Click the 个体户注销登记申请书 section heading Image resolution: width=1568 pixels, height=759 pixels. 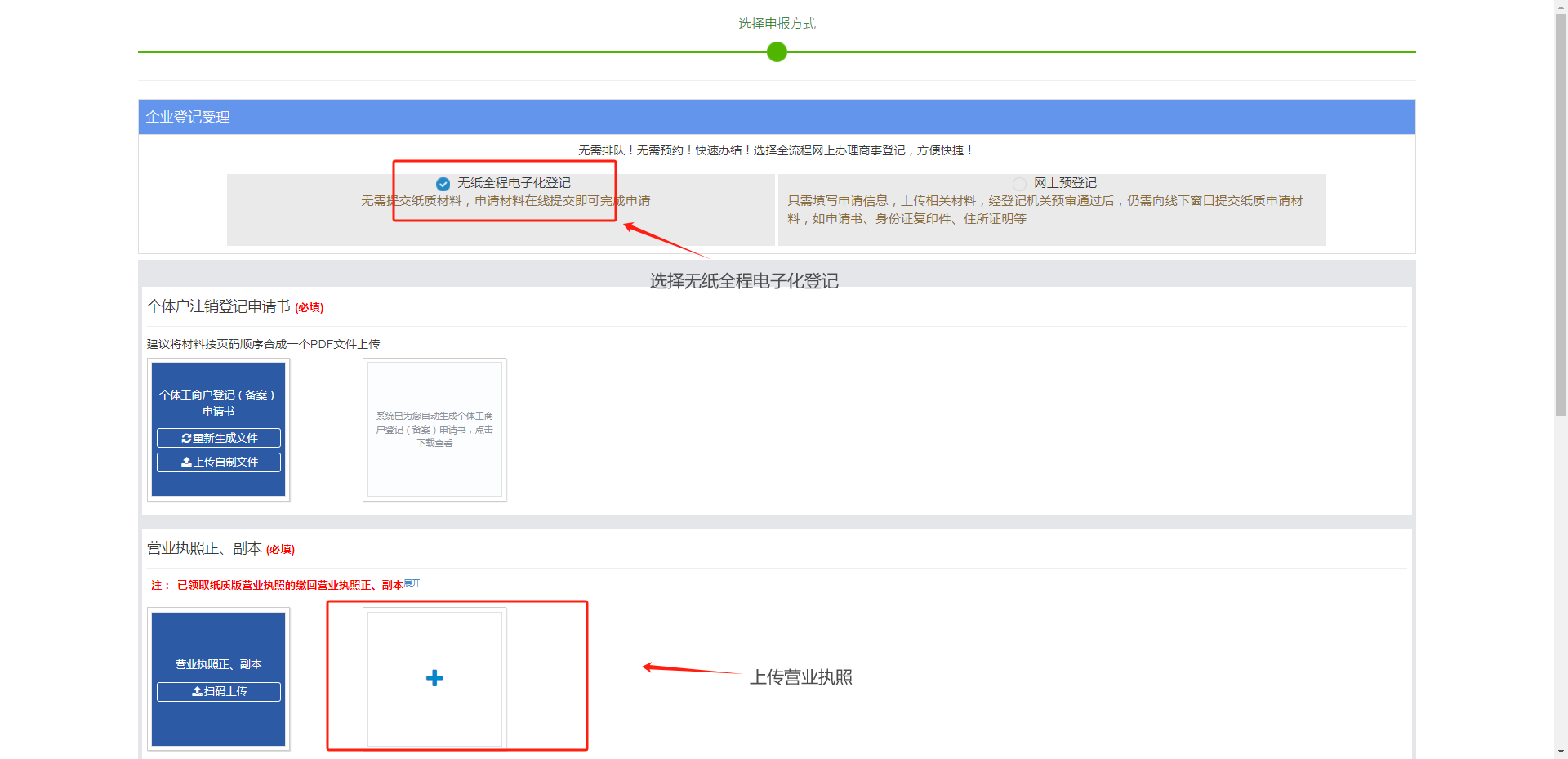pyautogui.click(x=219, y=306)
